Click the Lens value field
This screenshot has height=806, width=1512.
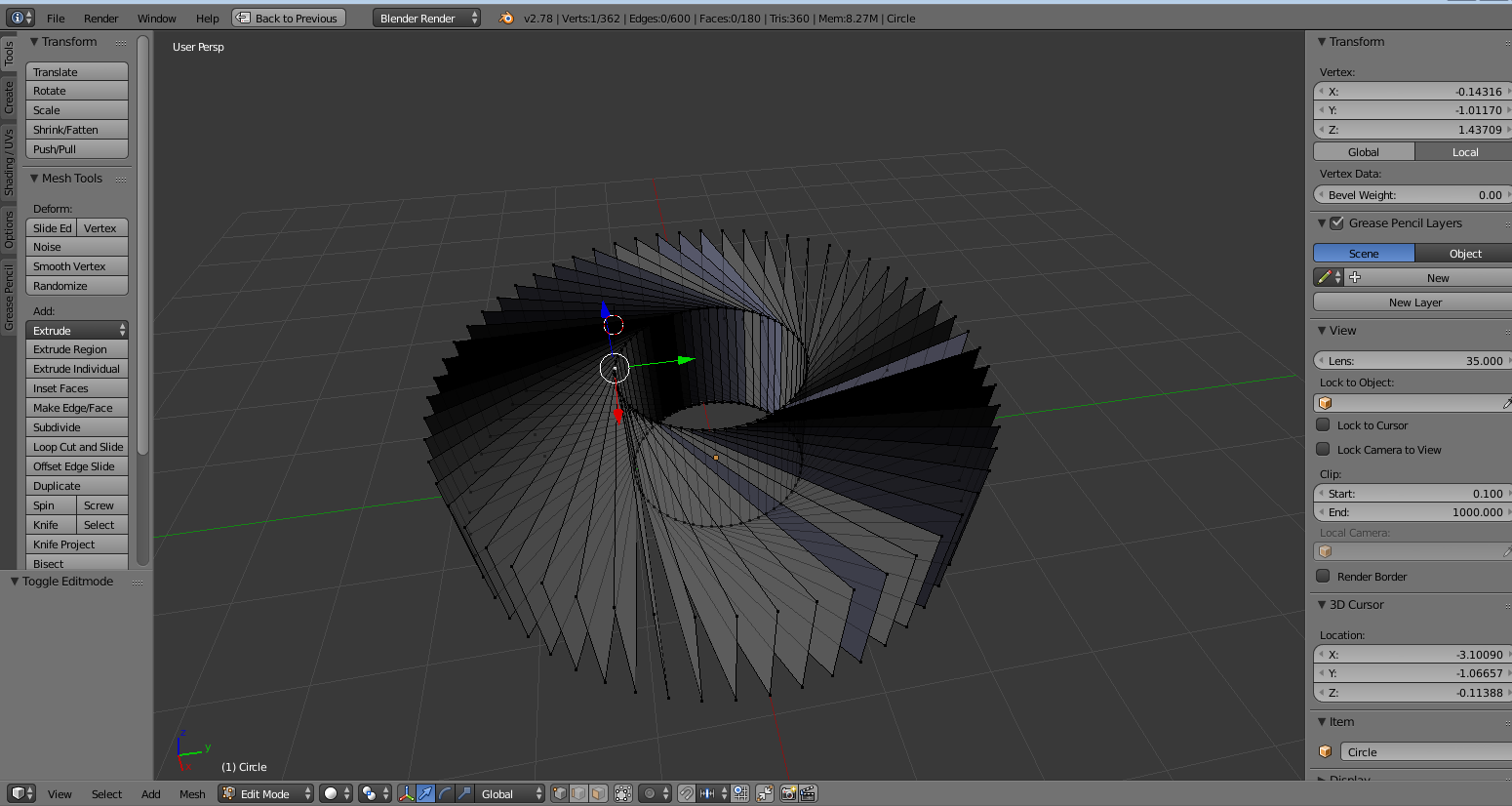coord(1412,360)
